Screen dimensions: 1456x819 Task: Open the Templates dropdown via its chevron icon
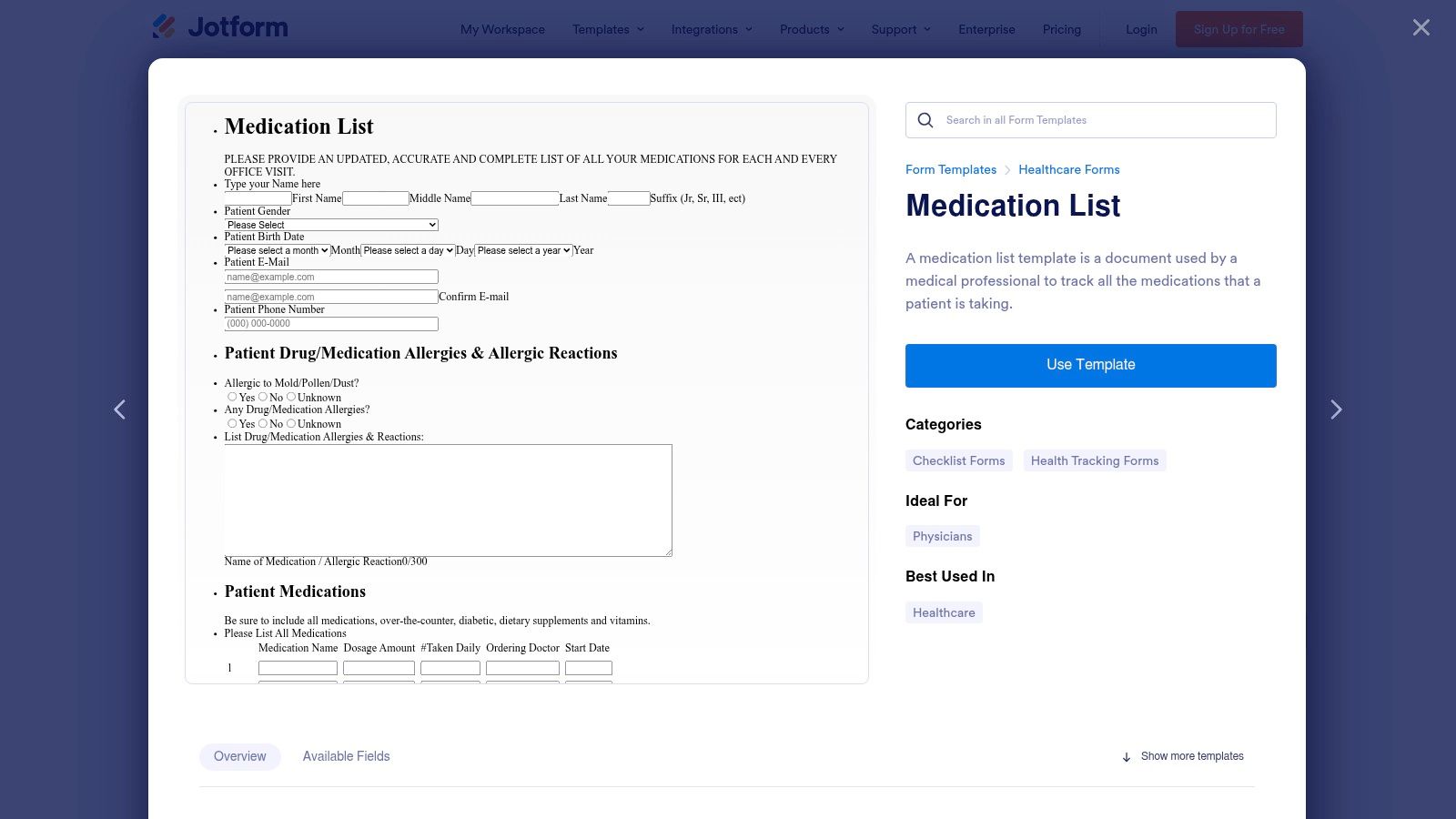[x=640, y=29]
